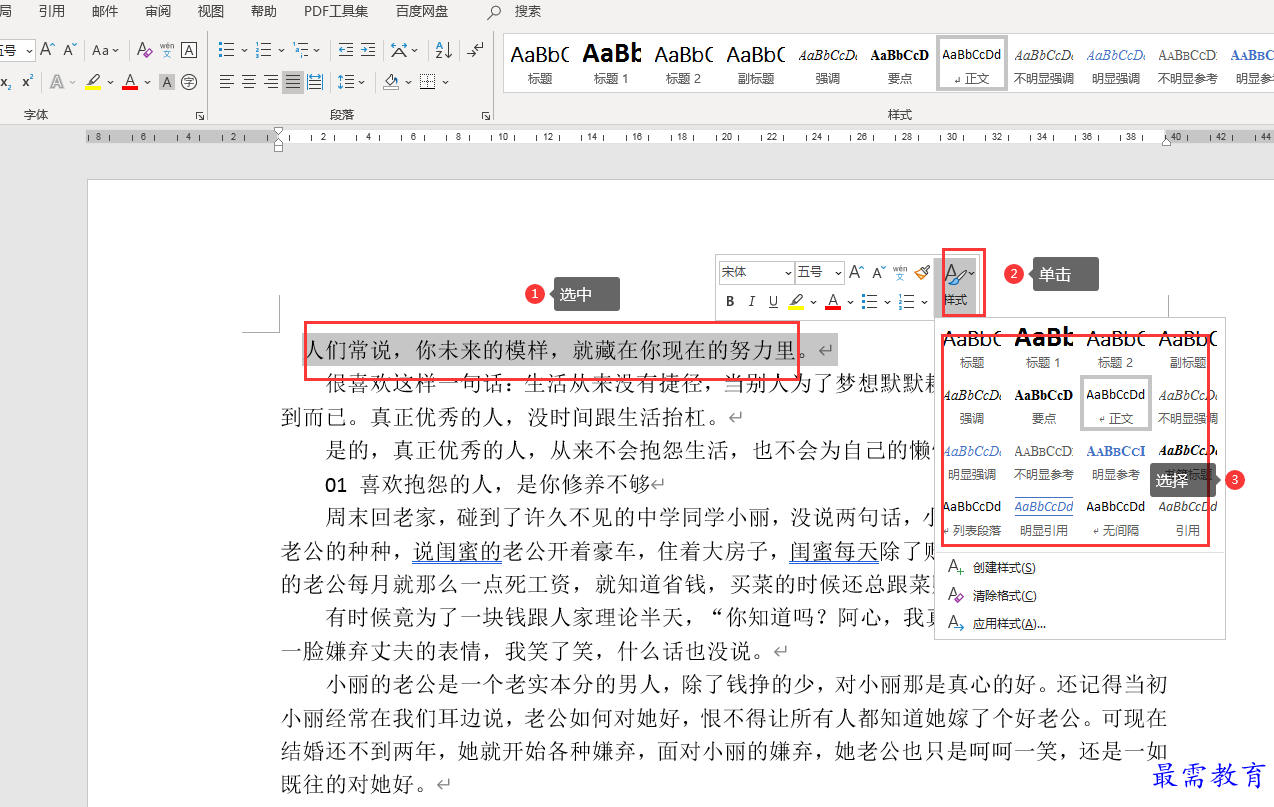Click the Sort (A-Z) icon
The height and width of the screenshot is (807, 1274).
[x=444, y=50]
